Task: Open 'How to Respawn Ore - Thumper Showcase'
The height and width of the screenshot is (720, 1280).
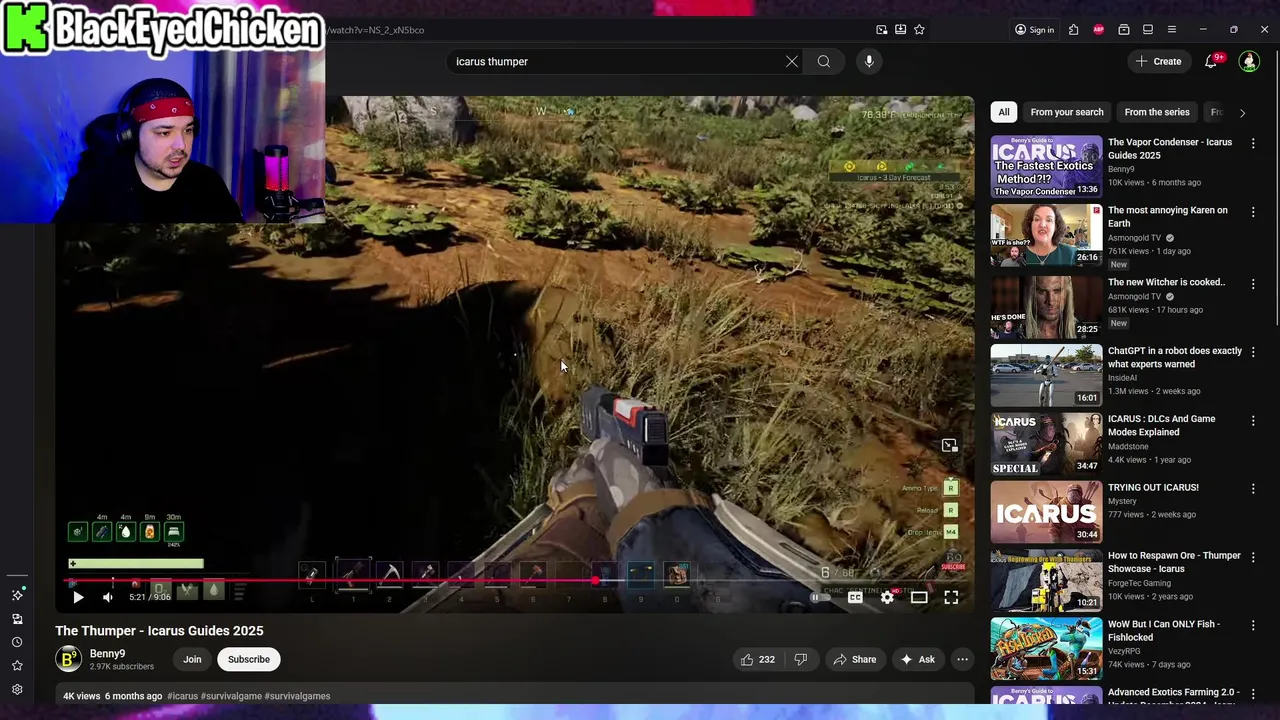Action: click(x=1174, y=562)
